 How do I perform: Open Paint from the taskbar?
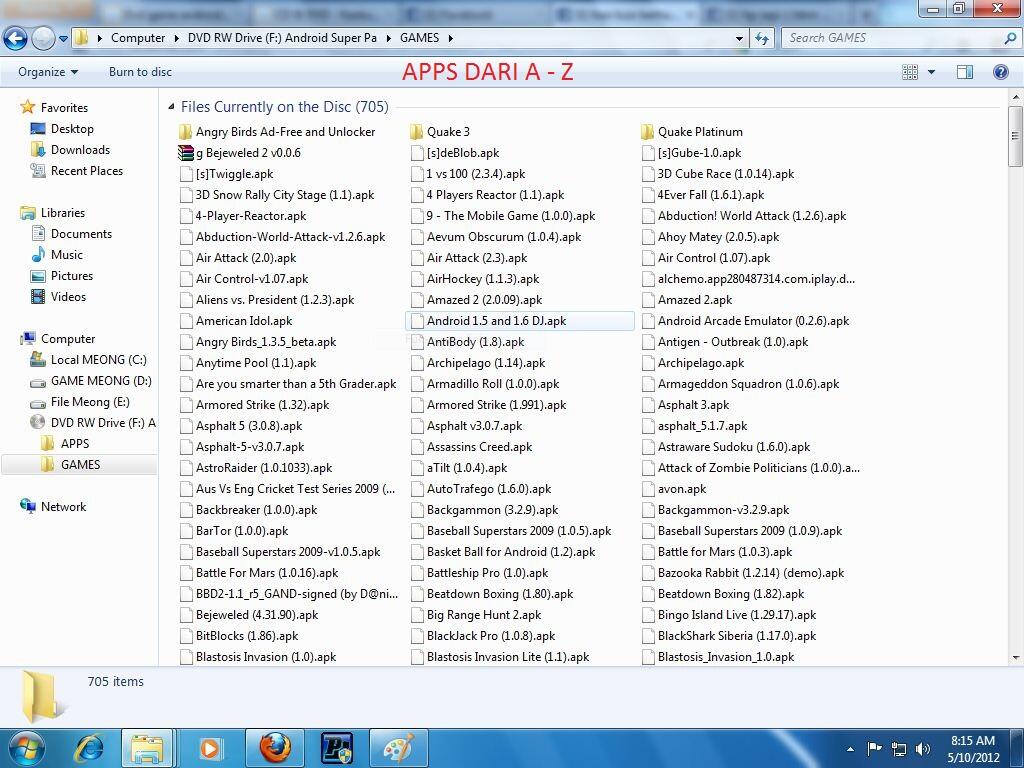(399, 748)
